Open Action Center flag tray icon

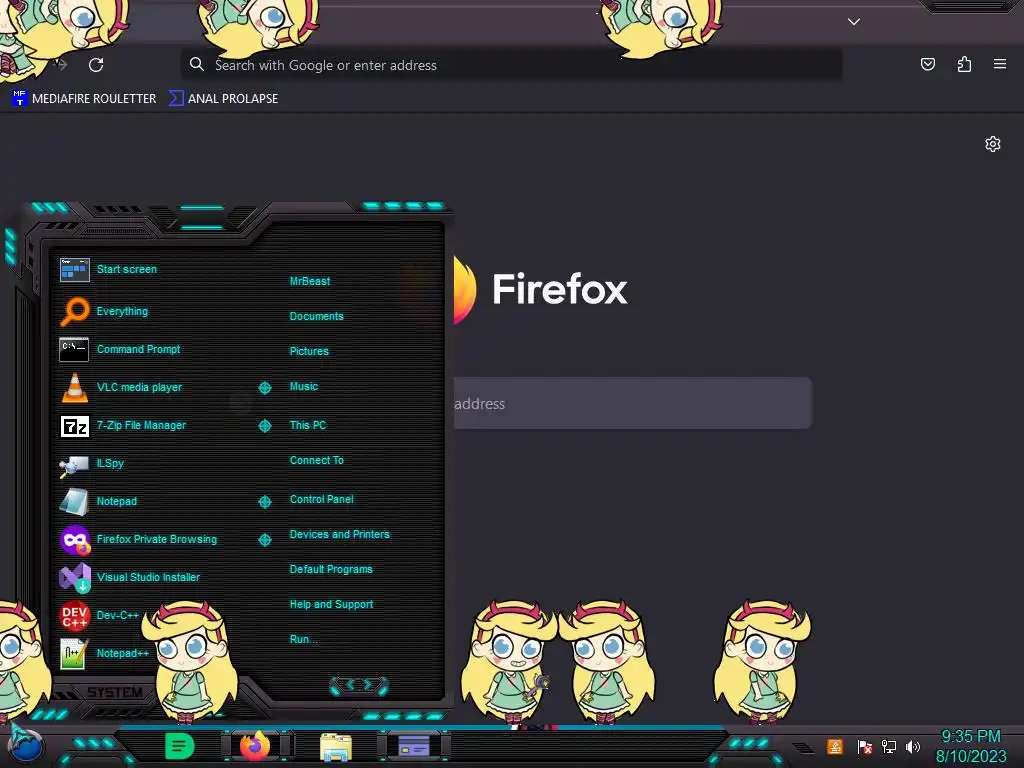[x=865, y=746]
